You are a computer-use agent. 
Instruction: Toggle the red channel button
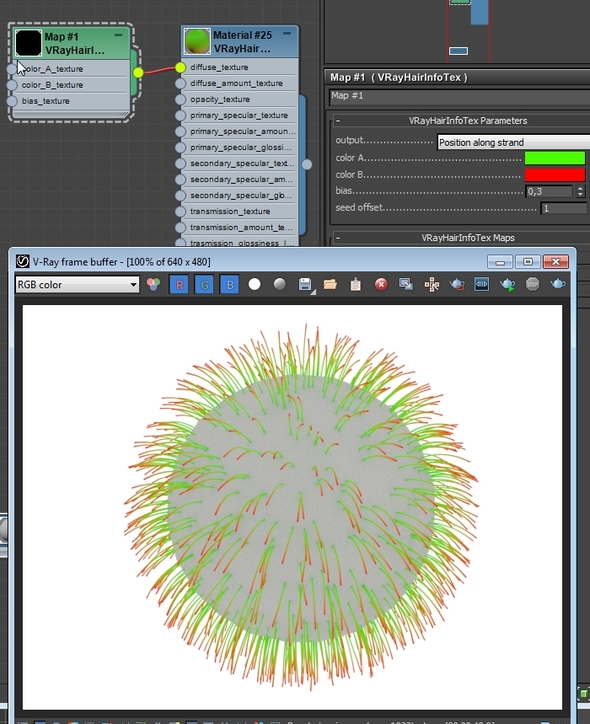coord(179,284)
